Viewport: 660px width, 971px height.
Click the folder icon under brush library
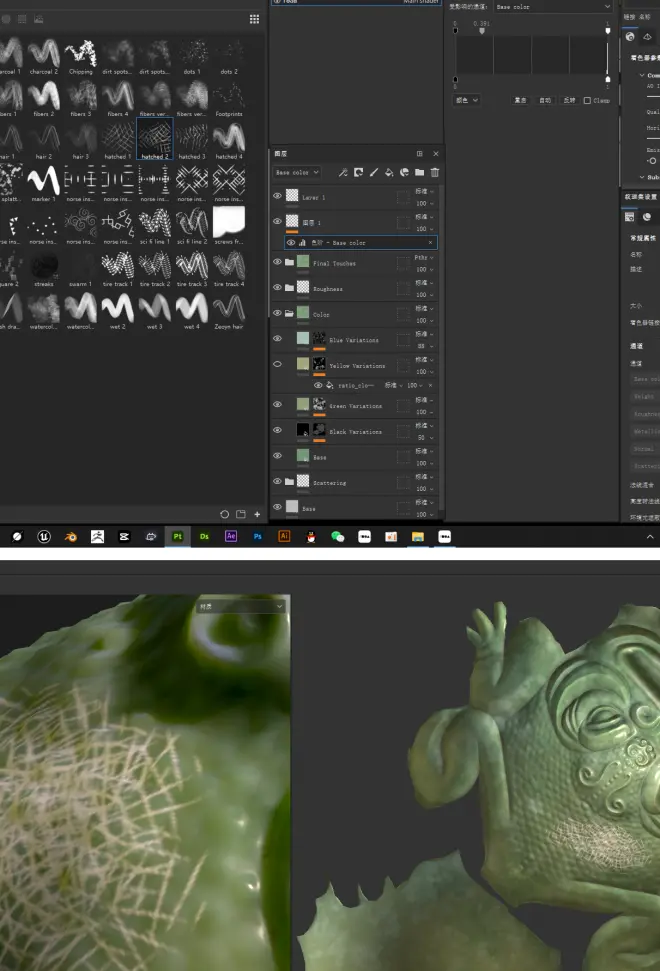click(241, 514)
